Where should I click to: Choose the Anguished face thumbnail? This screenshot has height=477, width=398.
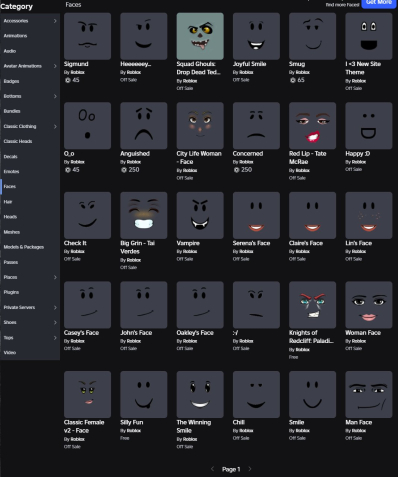pyautogui.click(x=144, y=126)
